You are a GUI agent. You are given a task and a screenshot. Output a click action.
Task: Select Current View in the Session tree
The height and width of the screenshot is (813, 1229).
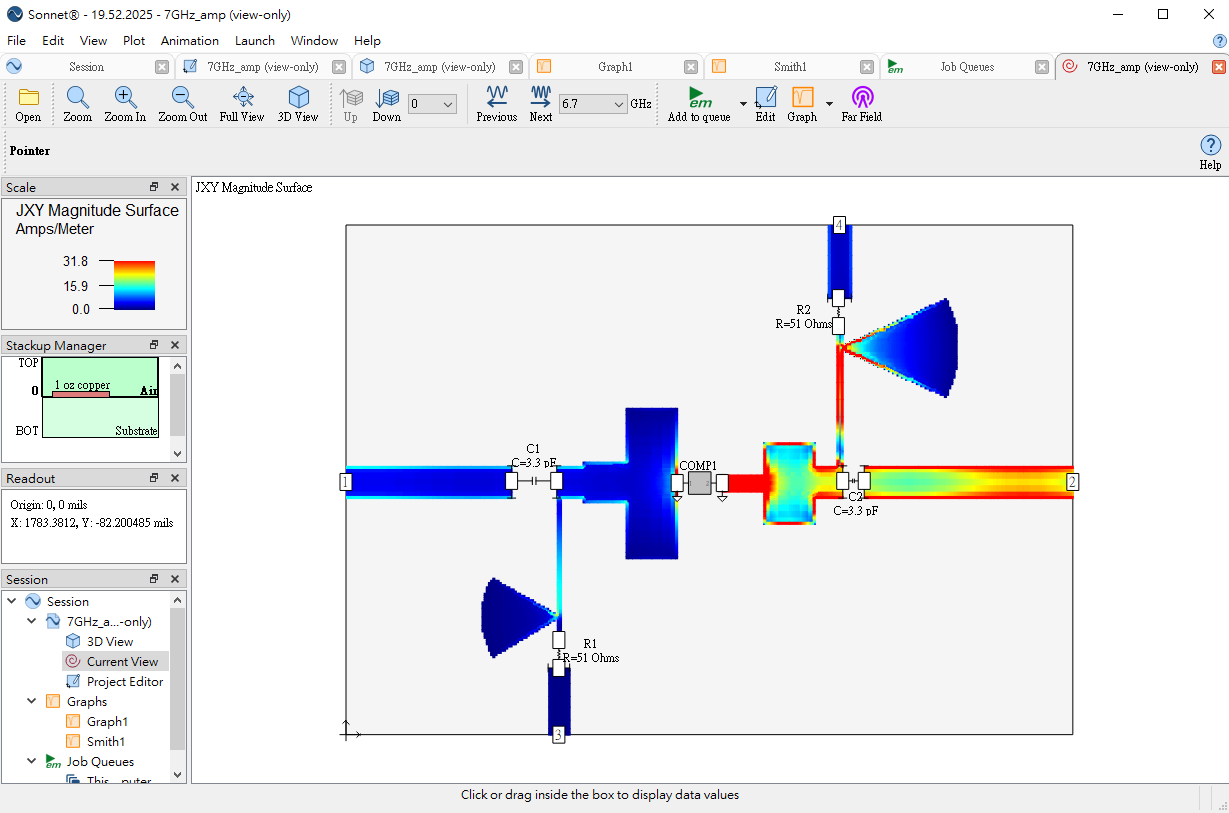(122, 661)
